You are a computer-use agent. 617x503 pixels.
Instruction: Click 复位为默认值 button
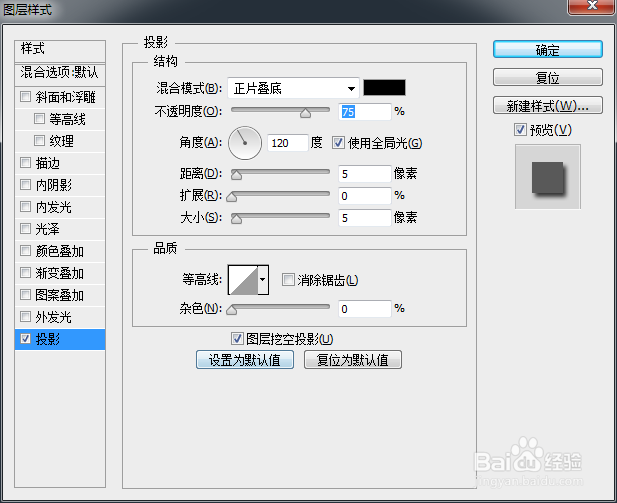(353, 360)
